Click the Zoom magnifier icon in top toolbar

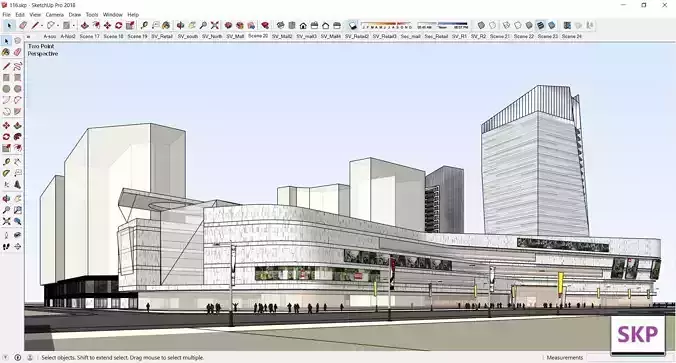(x=203, y=25)
